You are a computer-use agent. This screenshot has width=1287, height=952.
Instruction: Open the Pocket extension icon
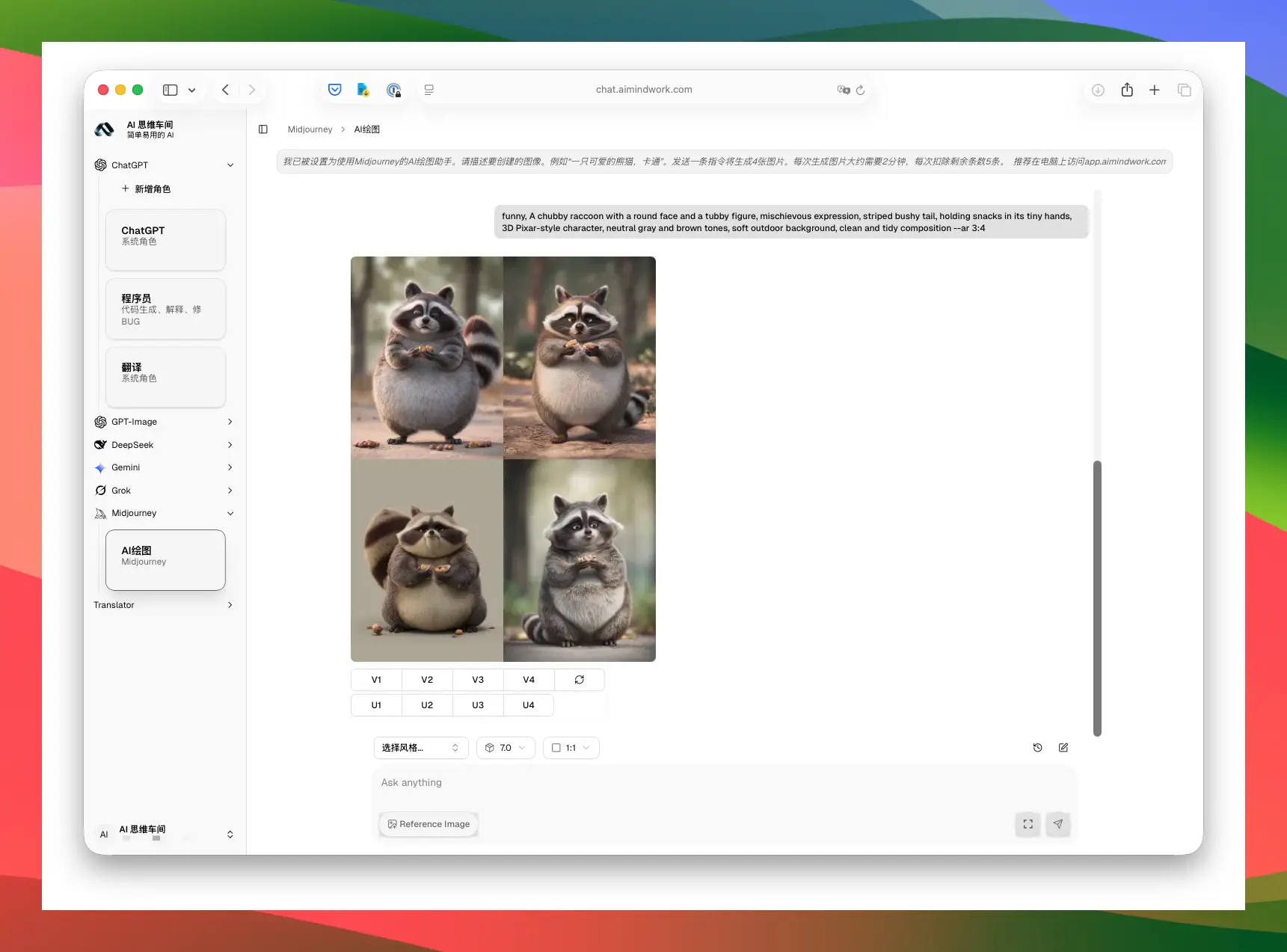point(335,90)
